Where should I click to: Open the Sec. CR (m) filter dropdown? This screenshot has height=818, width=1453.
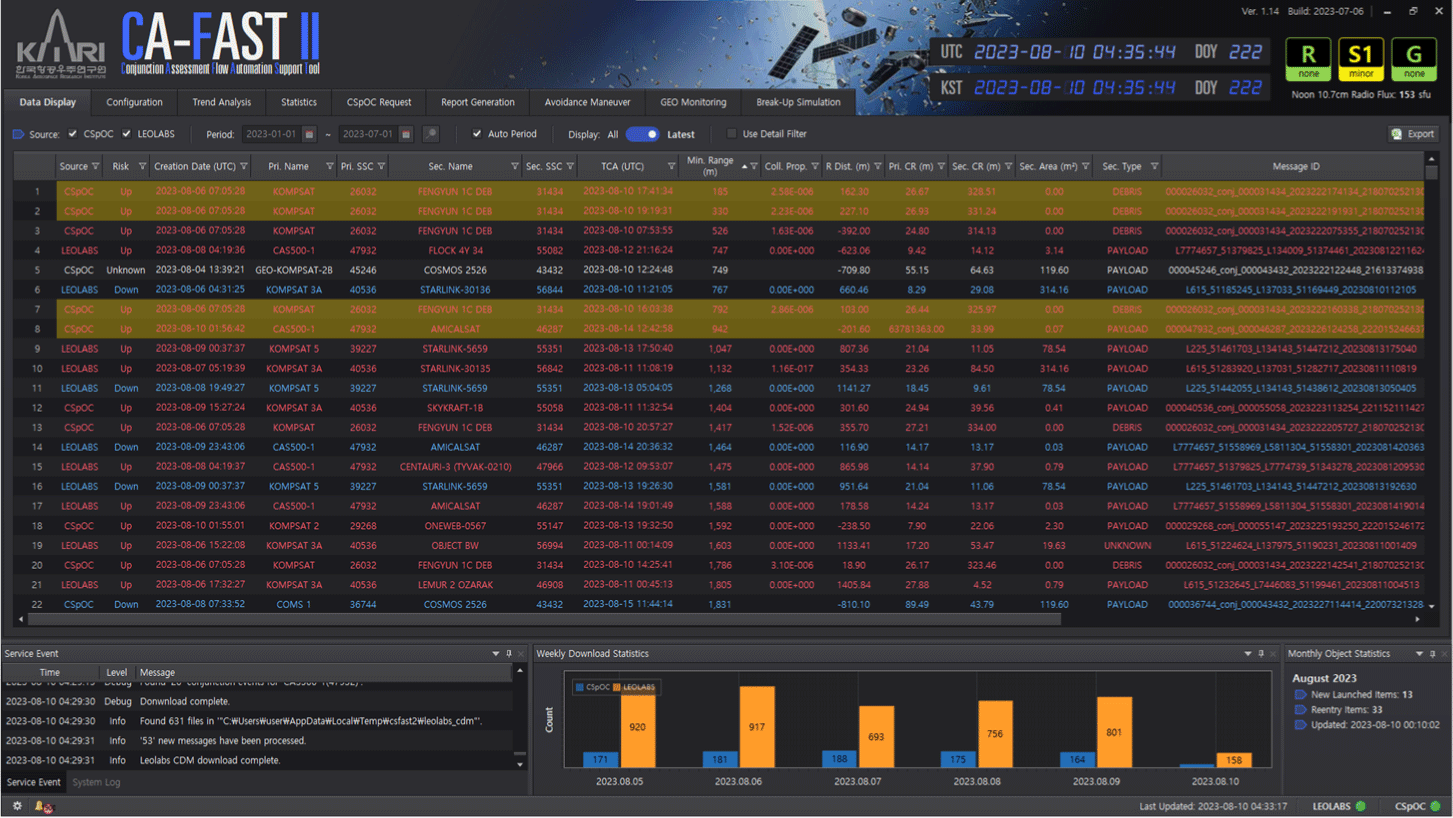pos(1008,167)
